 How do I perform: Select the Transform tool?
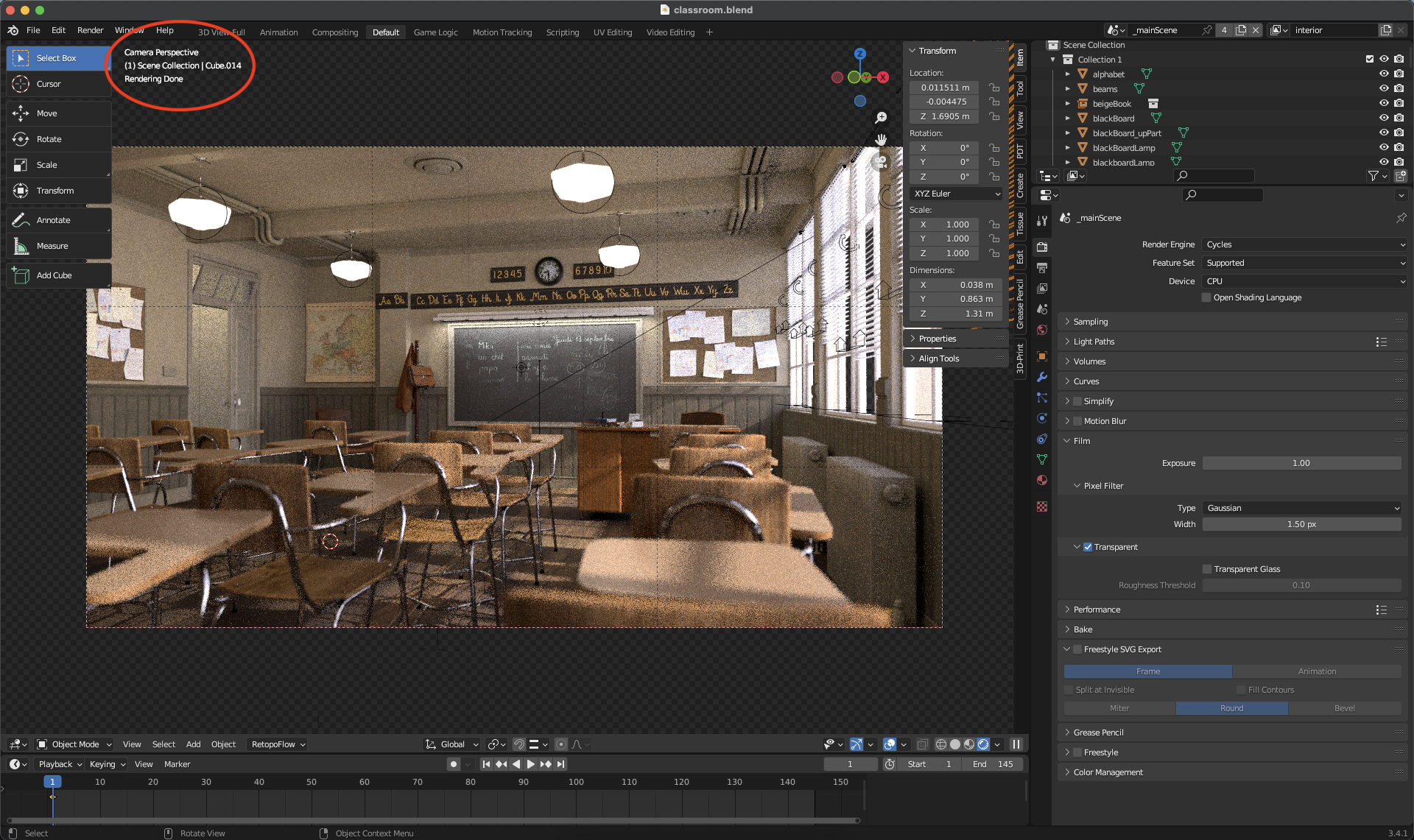point(59,191)
